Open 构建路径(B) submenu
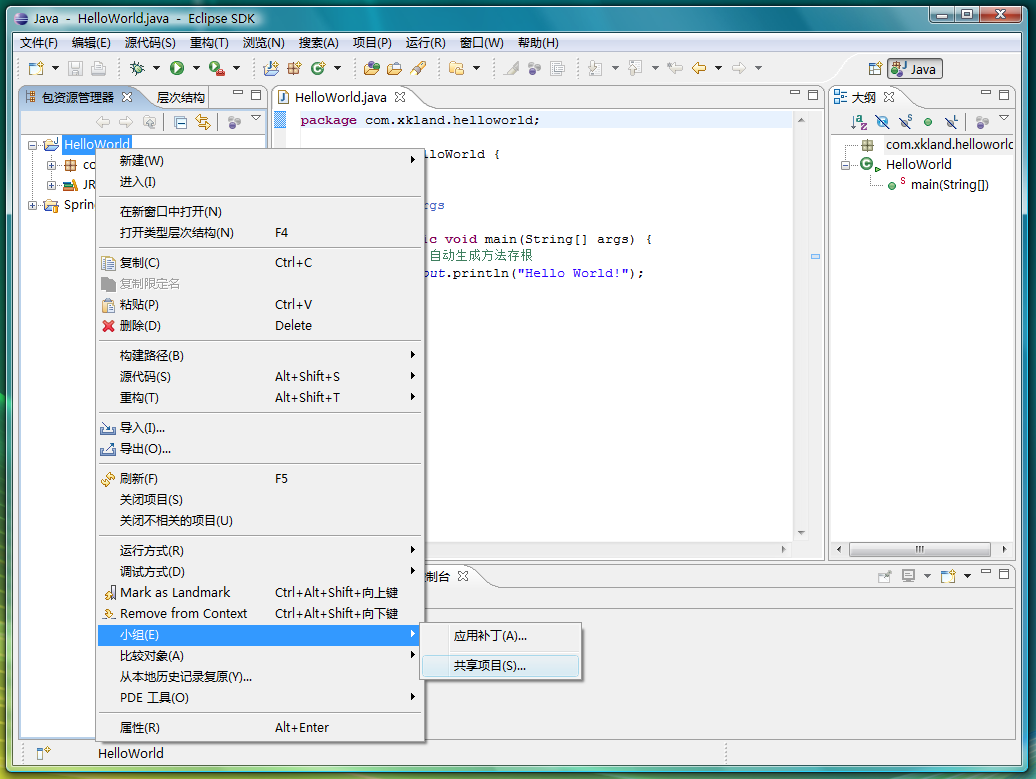The image size is (1036, 779). (x=260, y=355)
